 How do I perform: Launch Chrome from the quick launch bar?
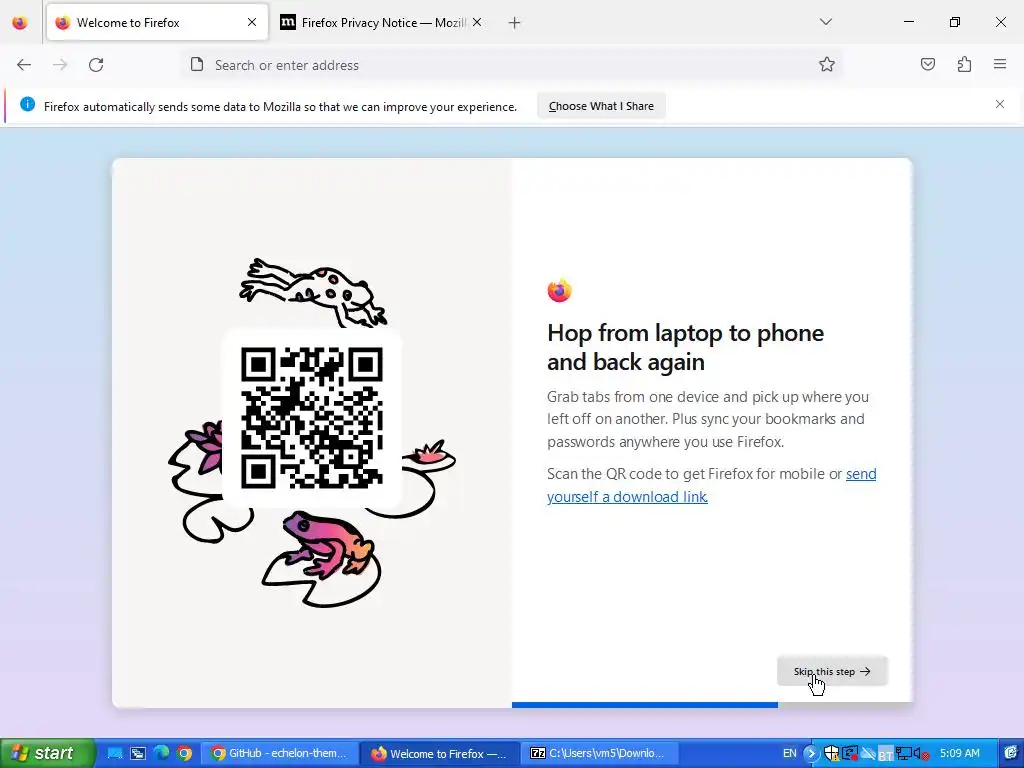coord(185,753)
